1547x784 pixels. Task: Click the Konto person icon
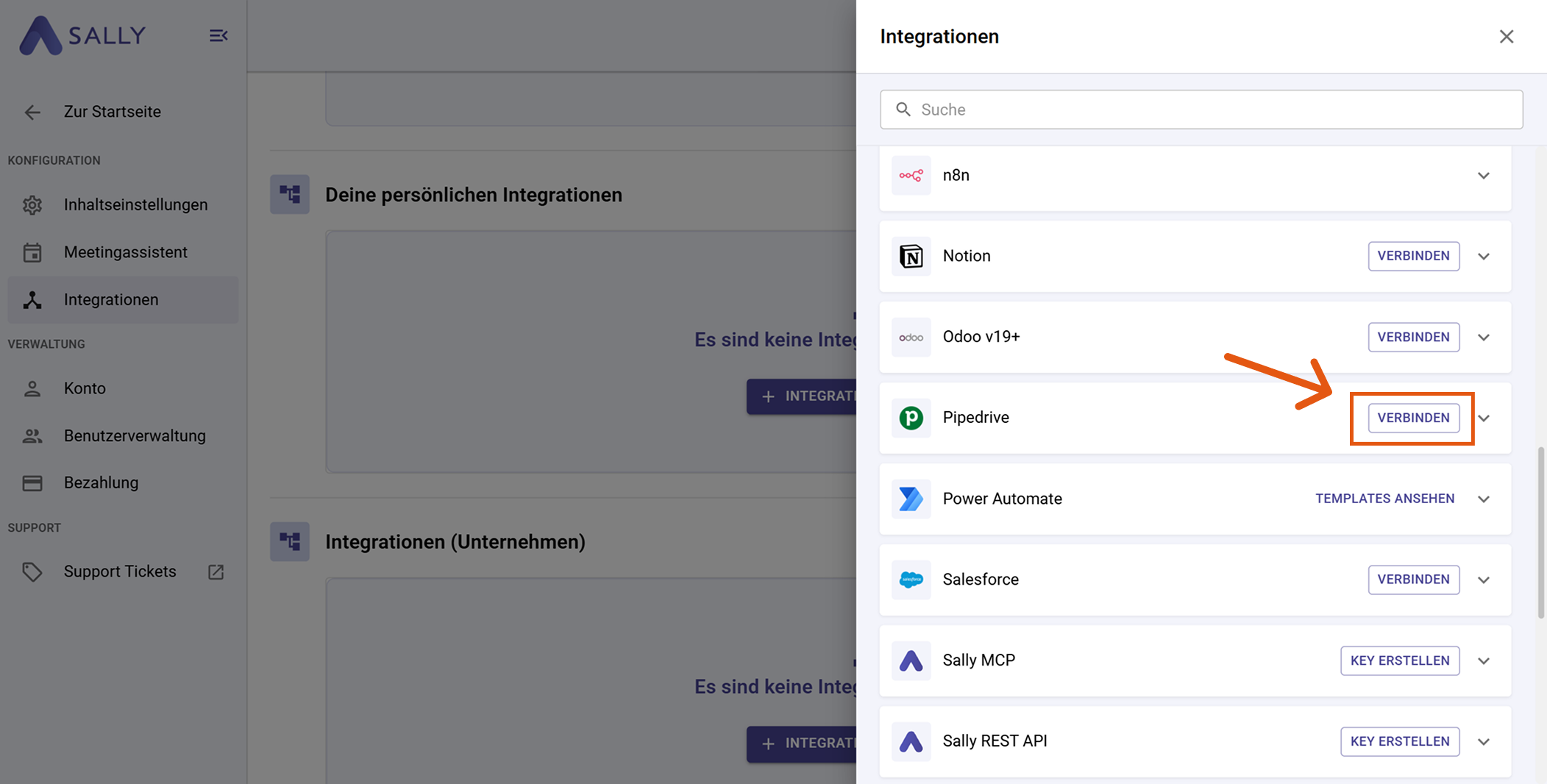[x=32, y=388]
